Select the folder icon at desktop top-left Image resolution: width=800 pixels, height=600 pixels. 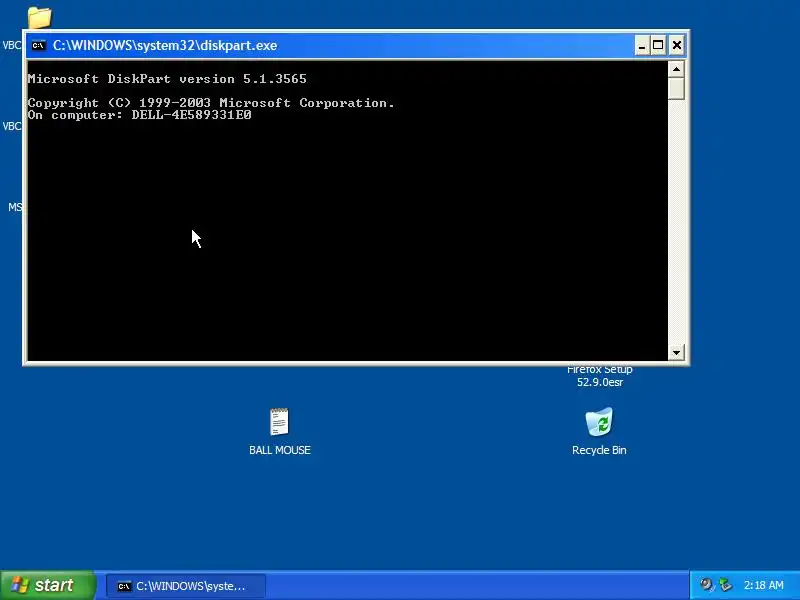click(40, 18)
